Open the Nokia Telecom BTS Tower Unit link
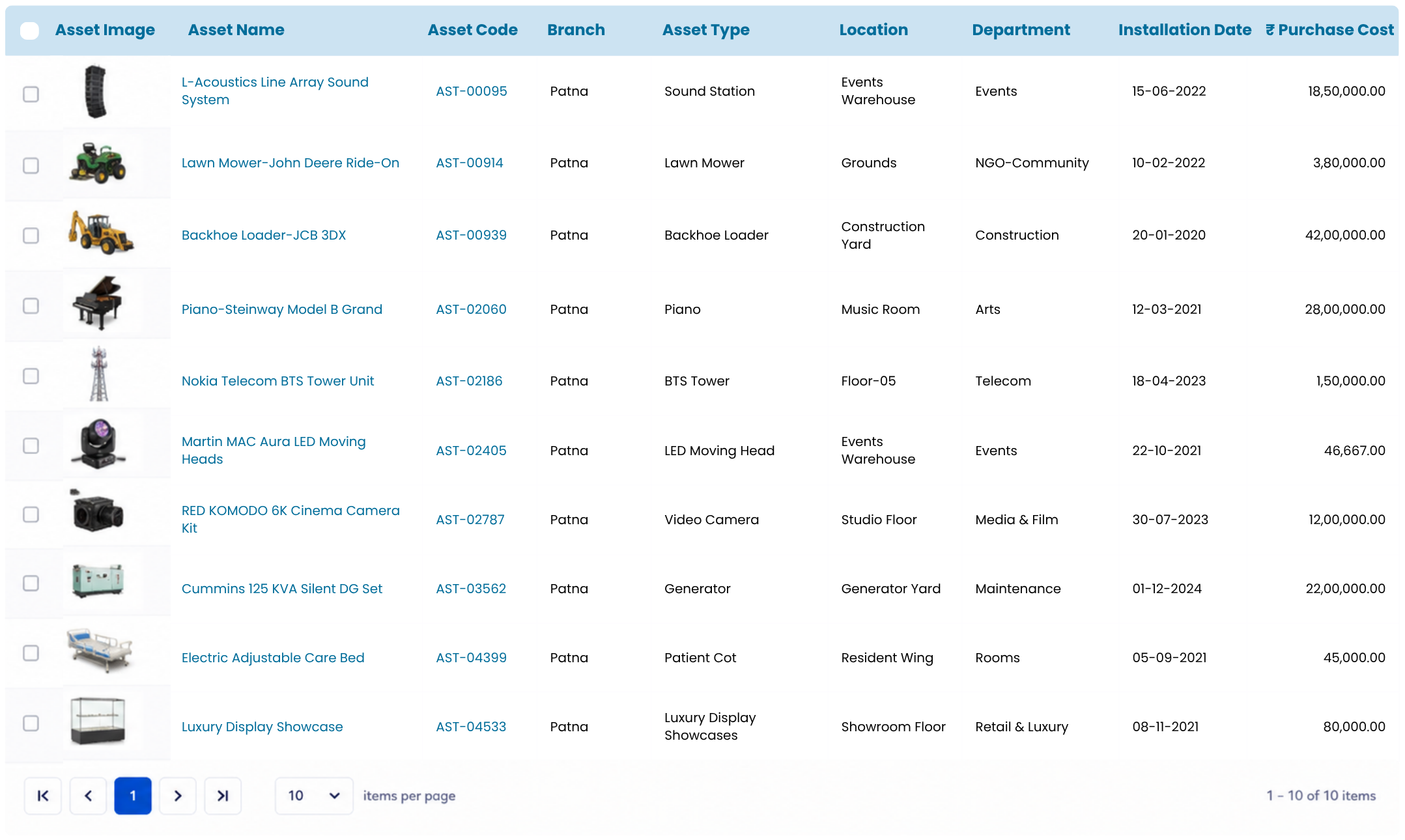This screenshot has width=1405, height=840. [x=277, y=381]
